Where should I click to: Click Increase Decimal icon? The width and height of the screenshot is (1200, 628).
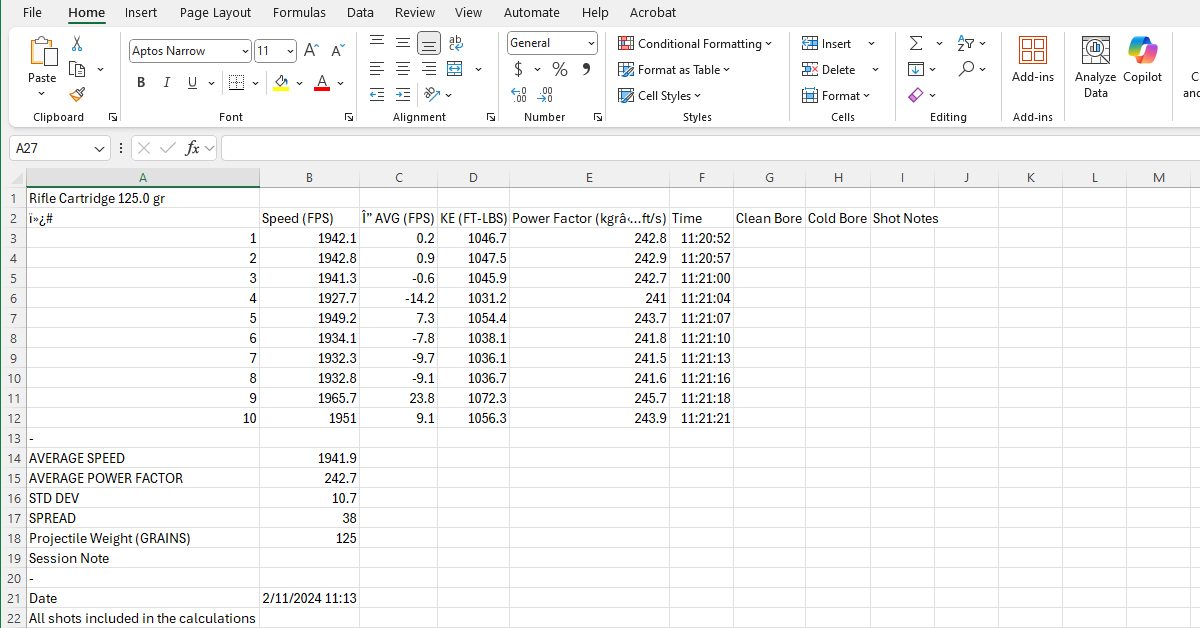[x=519, y=95]
